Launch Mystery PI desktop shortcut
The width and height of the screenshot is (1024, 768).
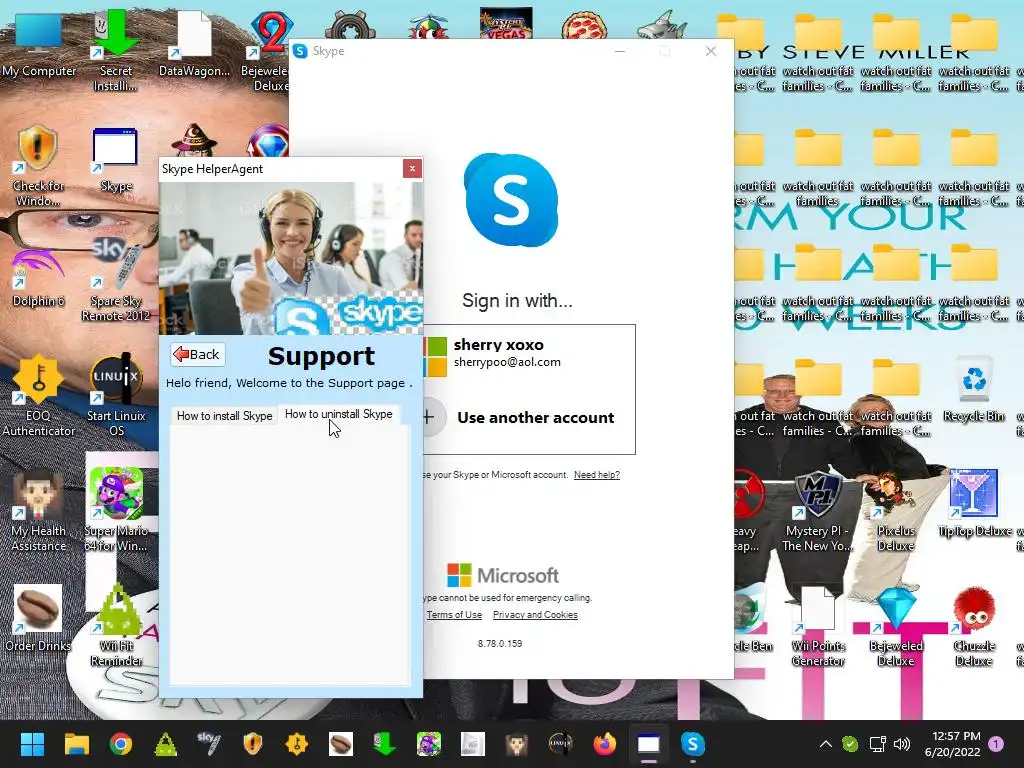818,511
